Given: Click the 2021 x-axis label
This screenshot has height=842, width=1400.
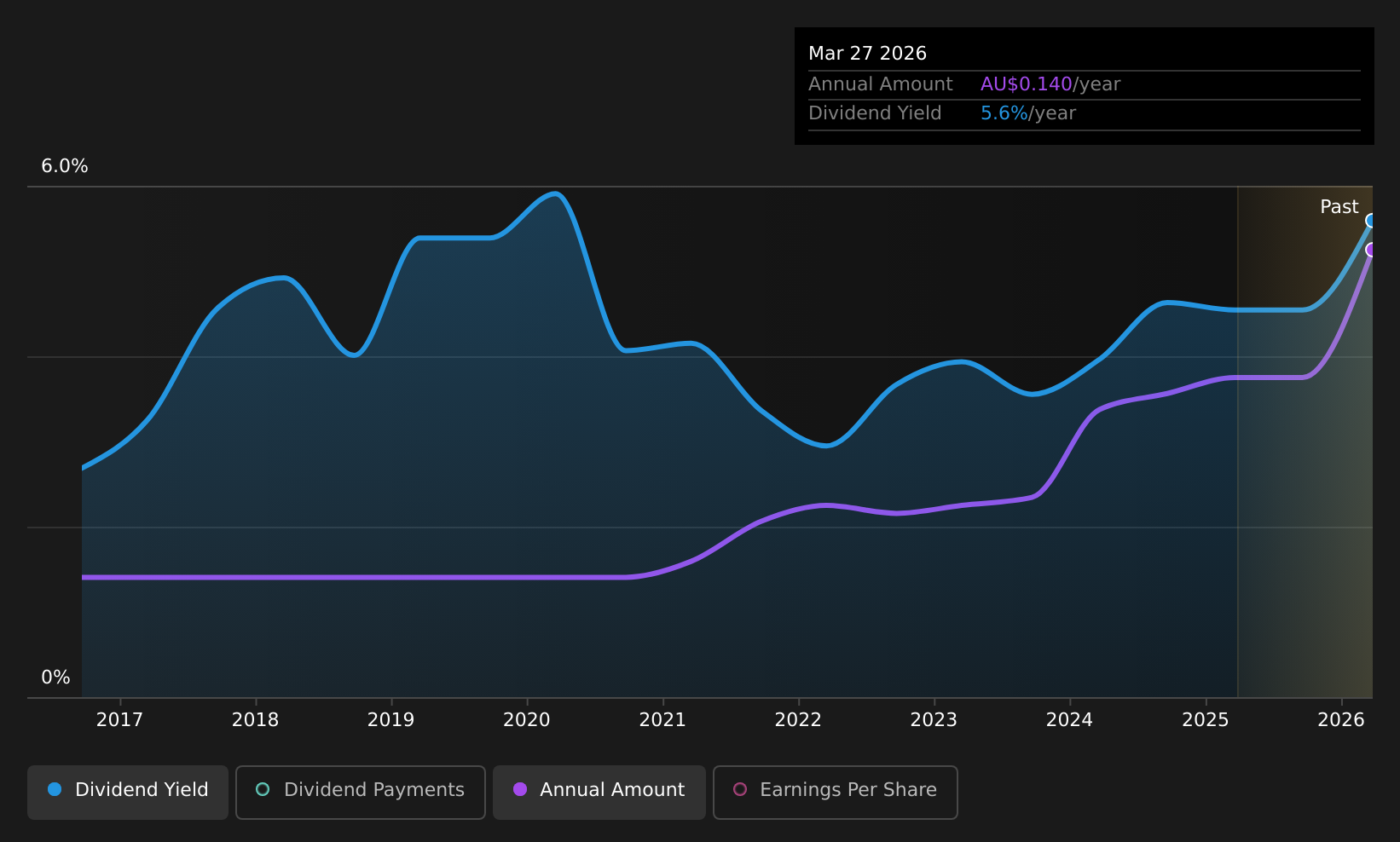Looking at the screenshot, I should (x=662, y=720).
